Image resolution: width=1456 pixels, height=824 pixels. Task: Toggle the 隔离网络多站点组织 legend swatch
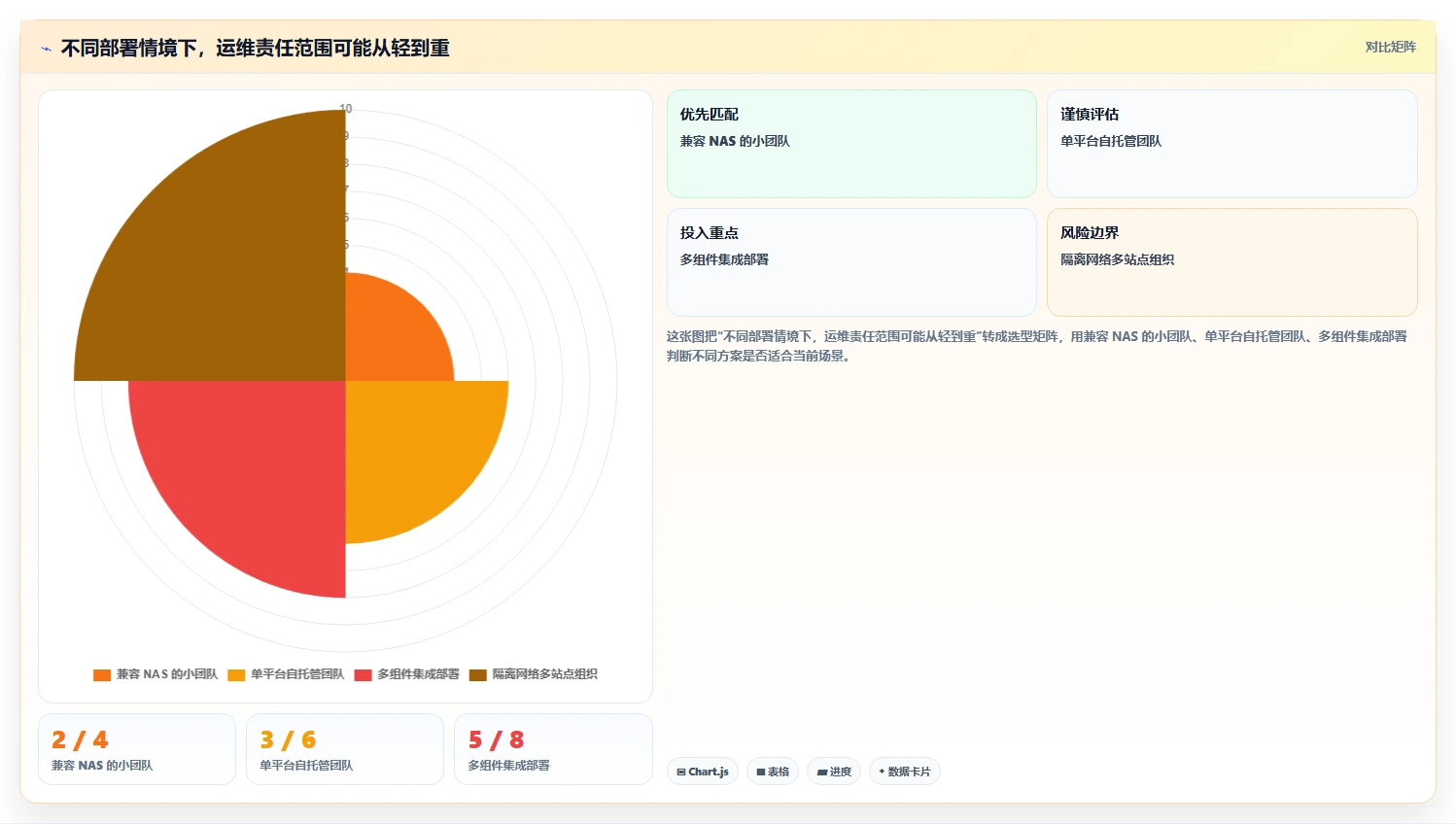click(478, 674)
